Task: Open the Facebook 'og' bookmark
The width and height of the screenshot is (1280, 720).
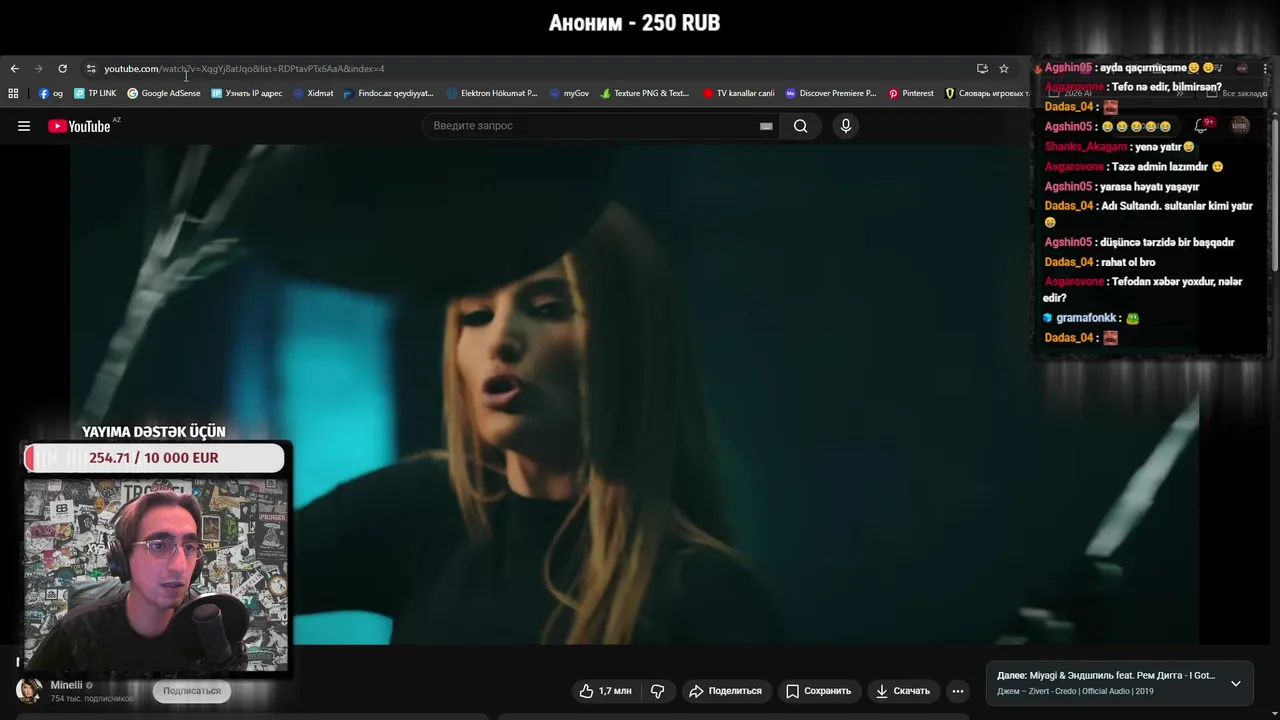Action: pyautogui.click(x=51, y=93)
